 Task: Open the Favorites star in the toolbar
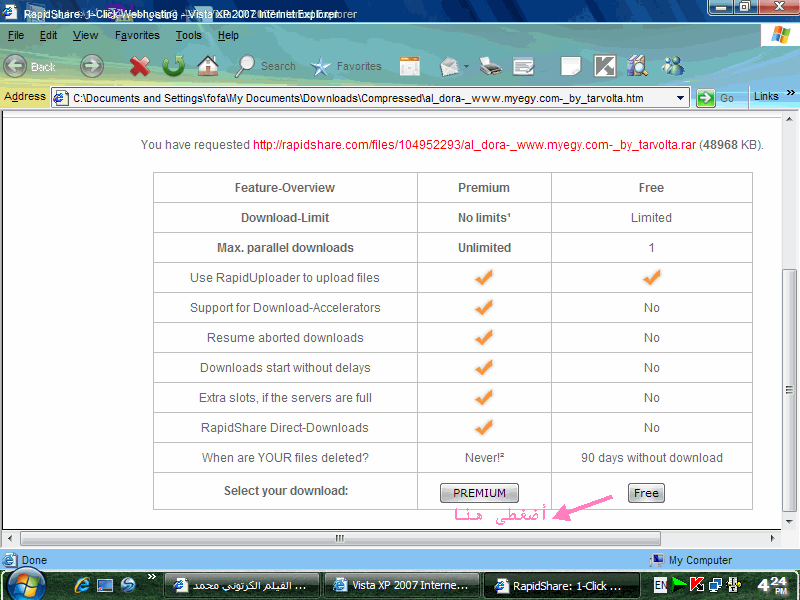point(320,66)
